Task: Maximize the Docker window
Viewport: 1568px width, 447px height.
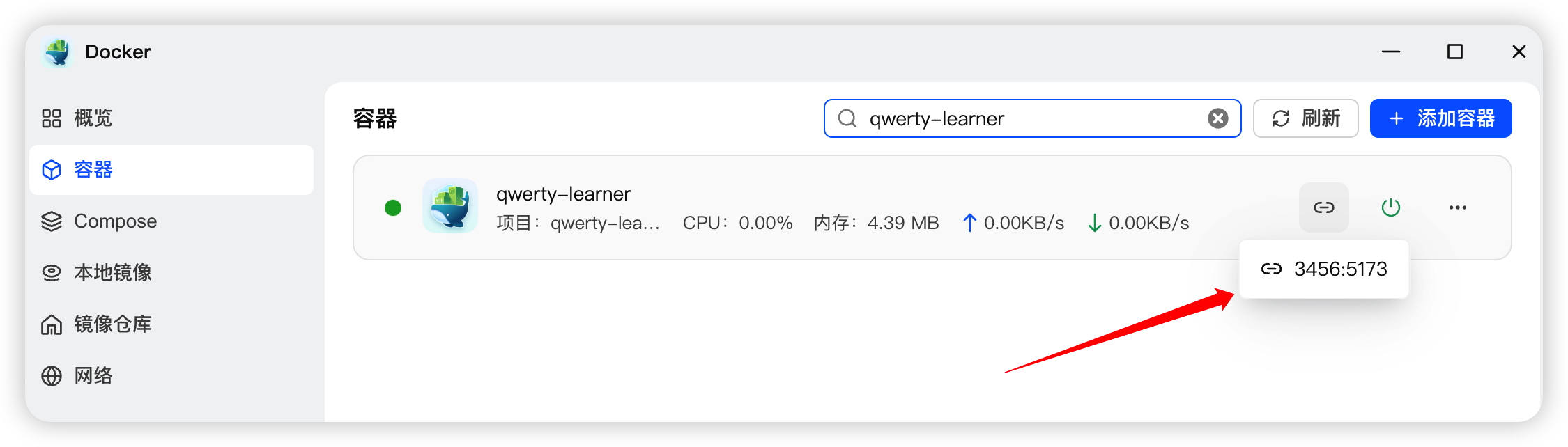Action: coord(1454,52)
